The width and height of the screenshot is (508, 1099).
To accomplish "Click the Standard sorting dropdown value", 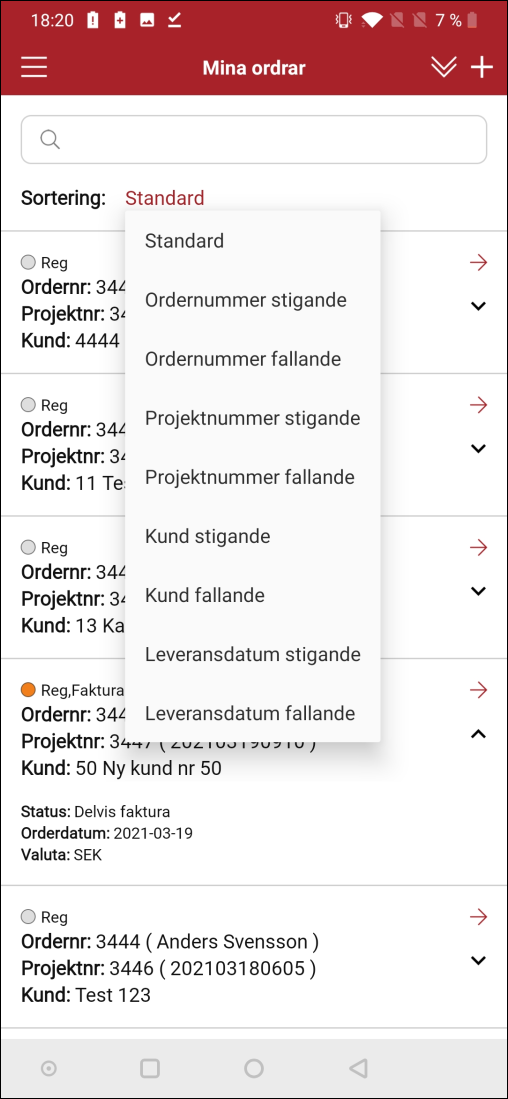I will 165,198.
